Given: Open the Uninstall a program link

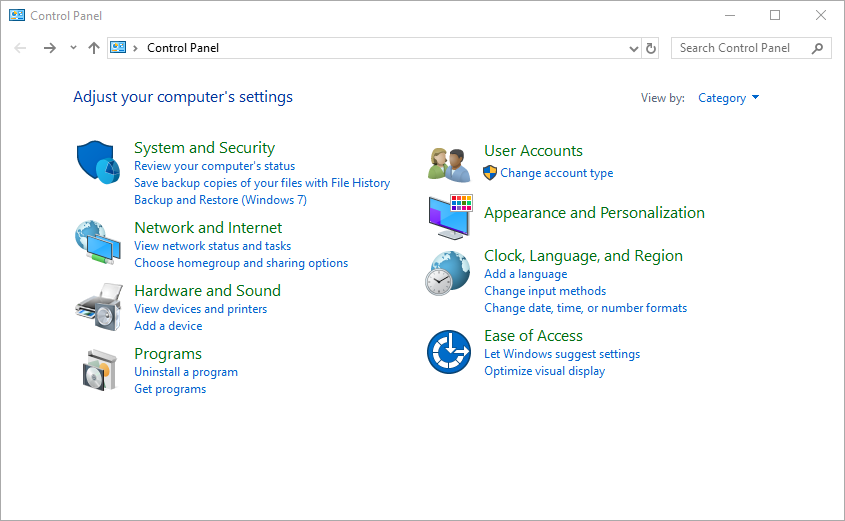Looking at the screenshot, I should [186, 372].
